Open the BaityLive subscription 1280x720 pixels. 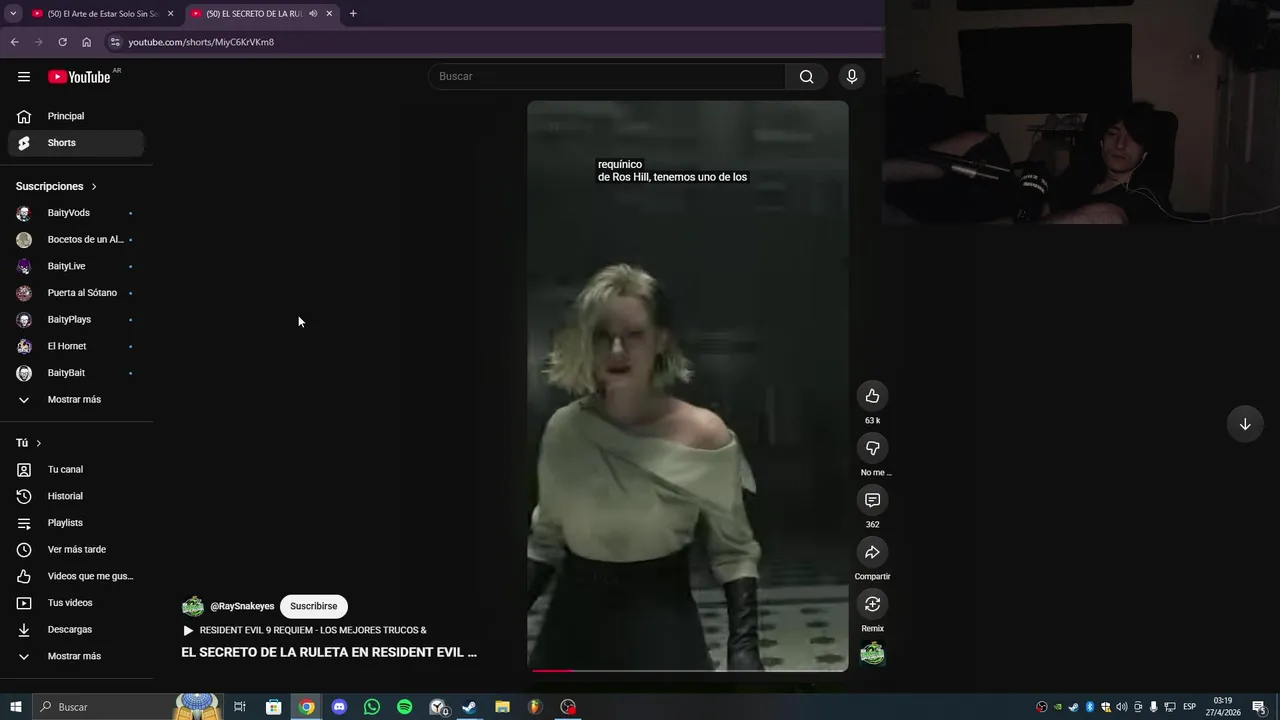76,266
